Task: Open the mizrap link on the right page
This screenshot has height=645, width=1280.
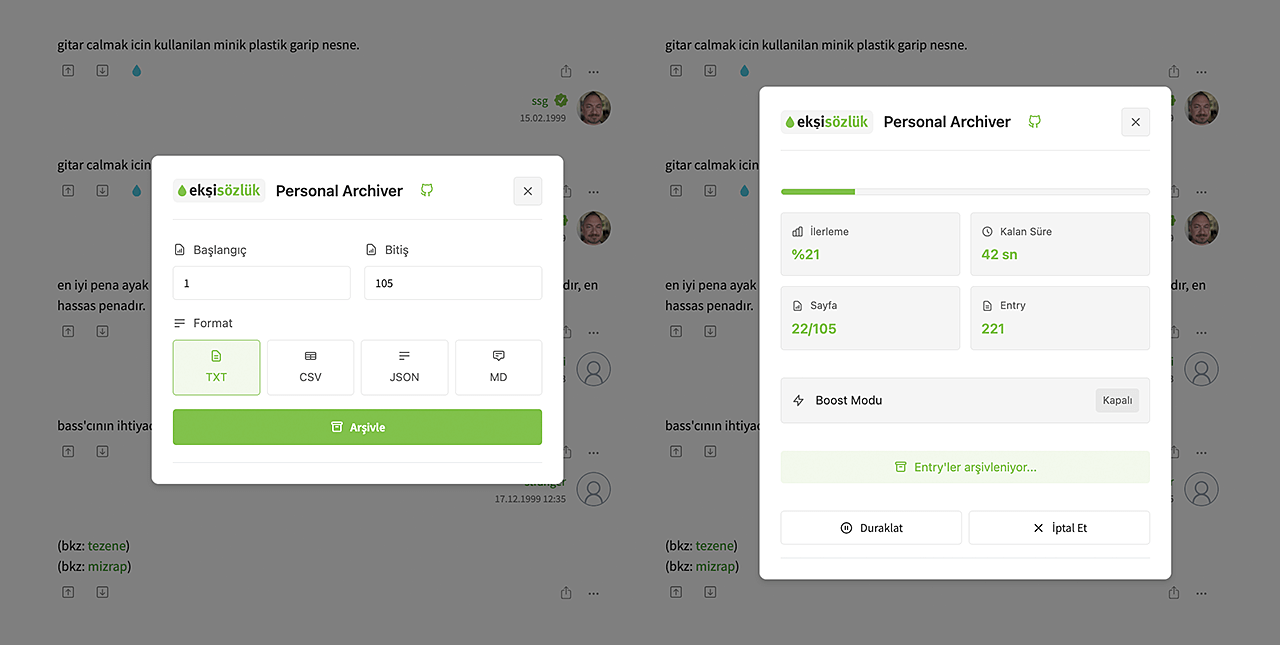Action: coord(716,566)
